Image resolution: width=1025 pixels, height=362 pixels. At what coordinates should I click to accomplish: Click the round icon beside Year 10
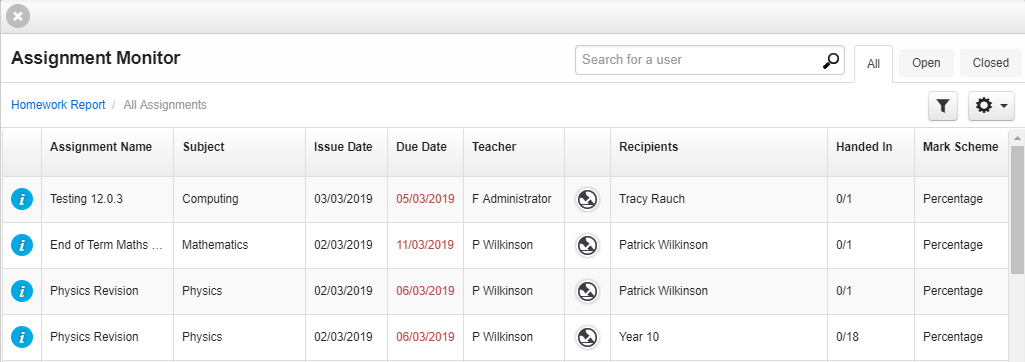pos(587,337)
